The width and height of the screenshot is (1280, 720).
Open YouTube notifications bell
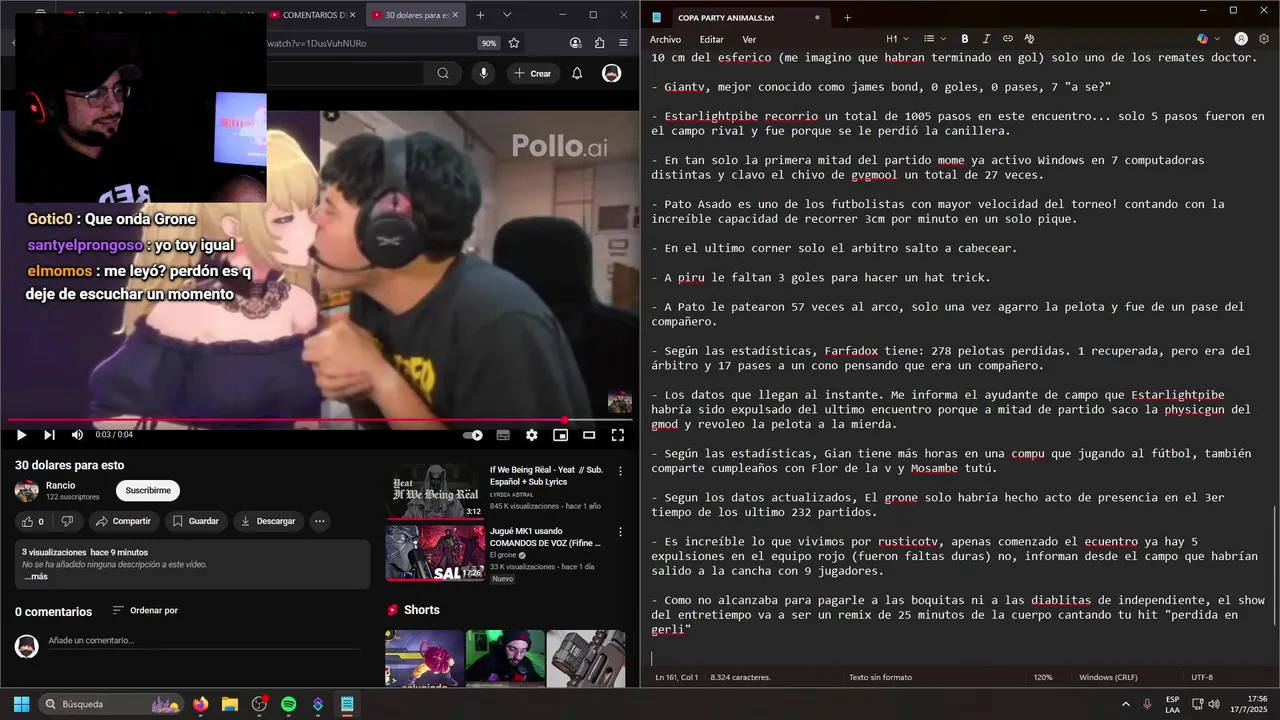577,73
